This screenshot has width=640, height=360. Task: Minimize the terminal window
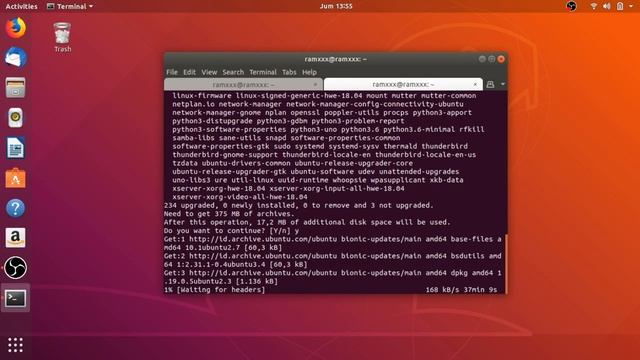click(482, 59)
